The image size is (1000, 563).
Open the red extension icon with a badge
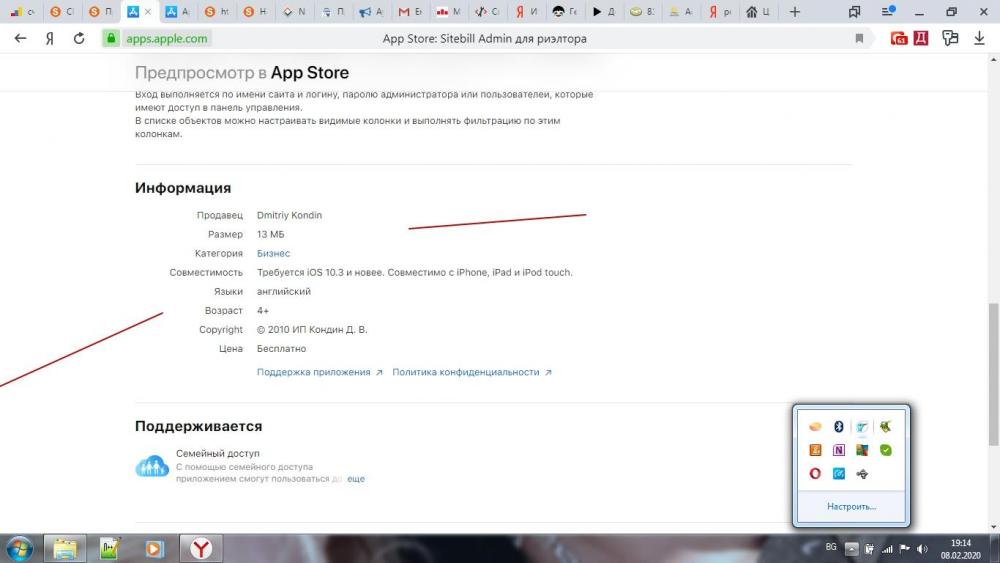click(x=899, y=39)
